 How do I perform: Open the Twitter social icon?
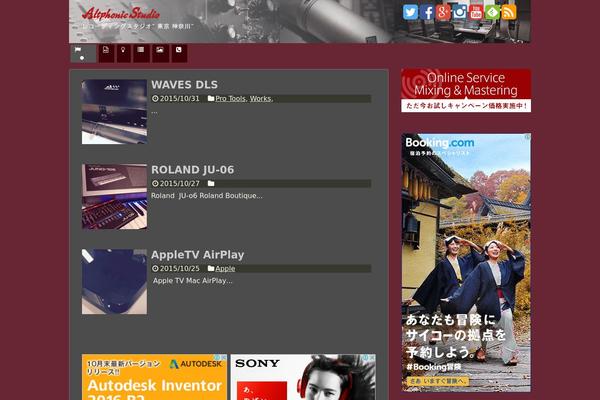pos(410,12)
